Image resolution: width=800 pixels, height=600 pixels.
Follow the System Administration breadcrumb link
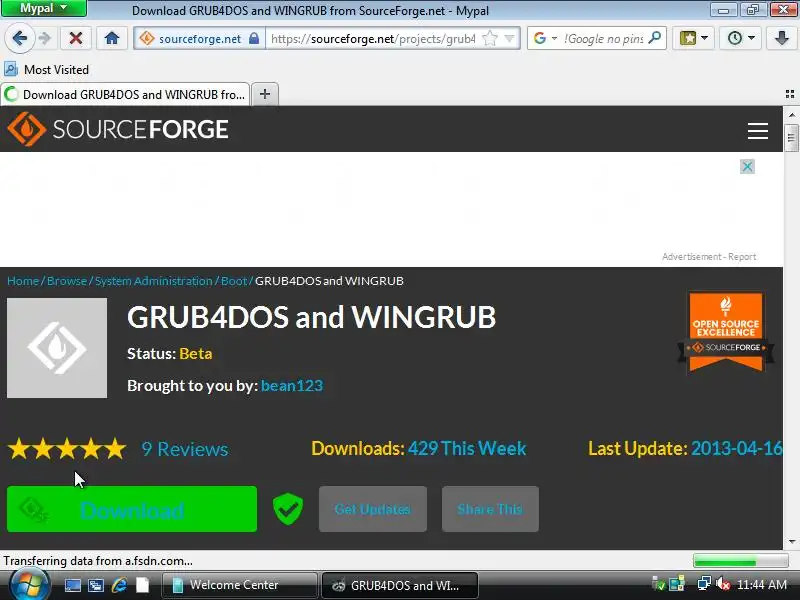coord(154,281)
